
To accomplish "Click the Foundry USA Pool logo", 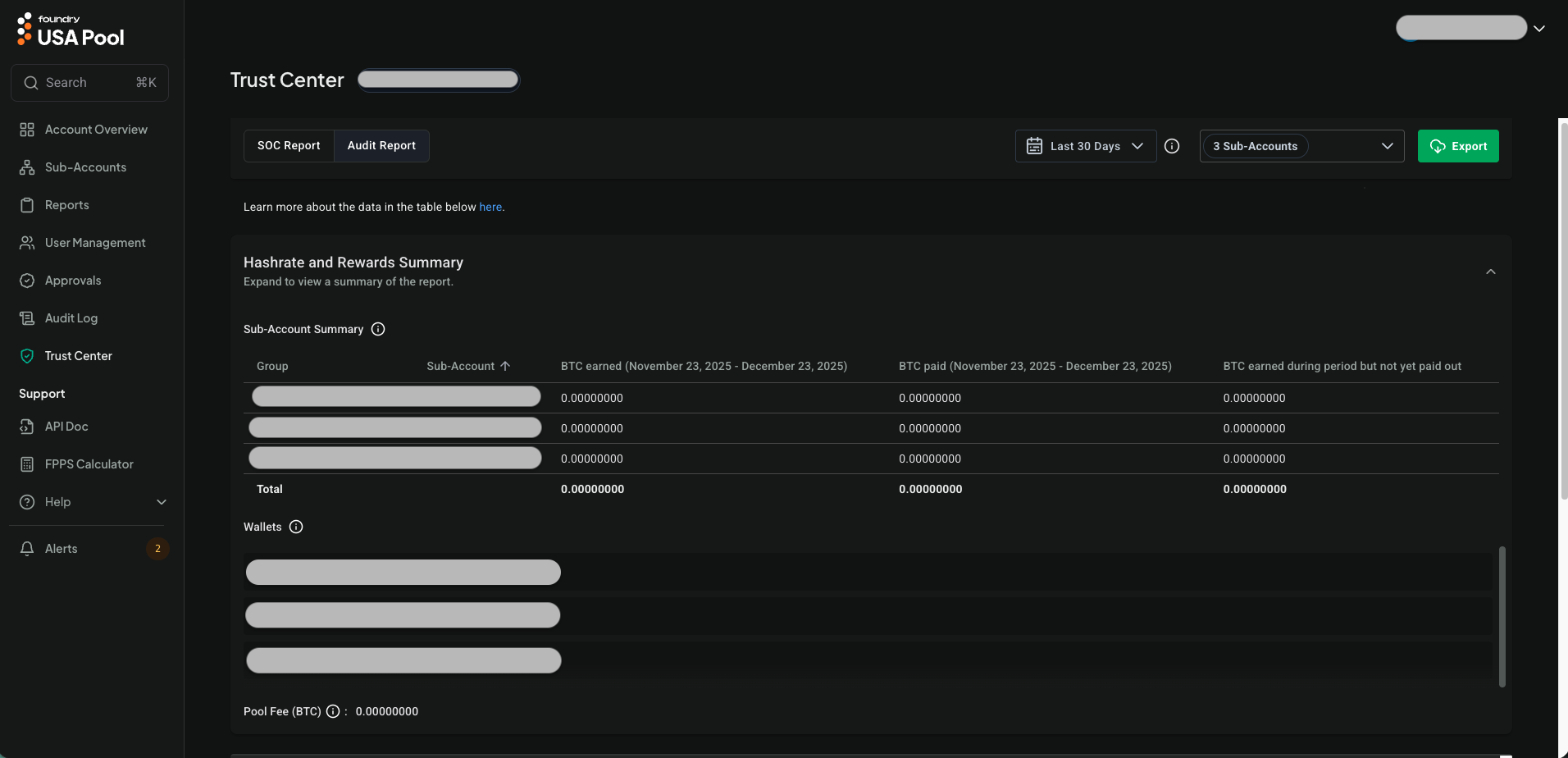I will pyautogui.click(x=71, y=30).
